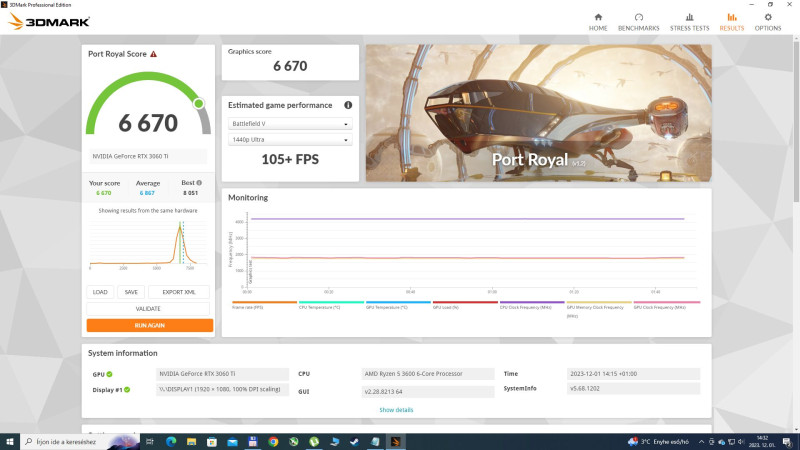The image size is (800, 450).
Task: Open the Results tab
Action: coord(732,22)
